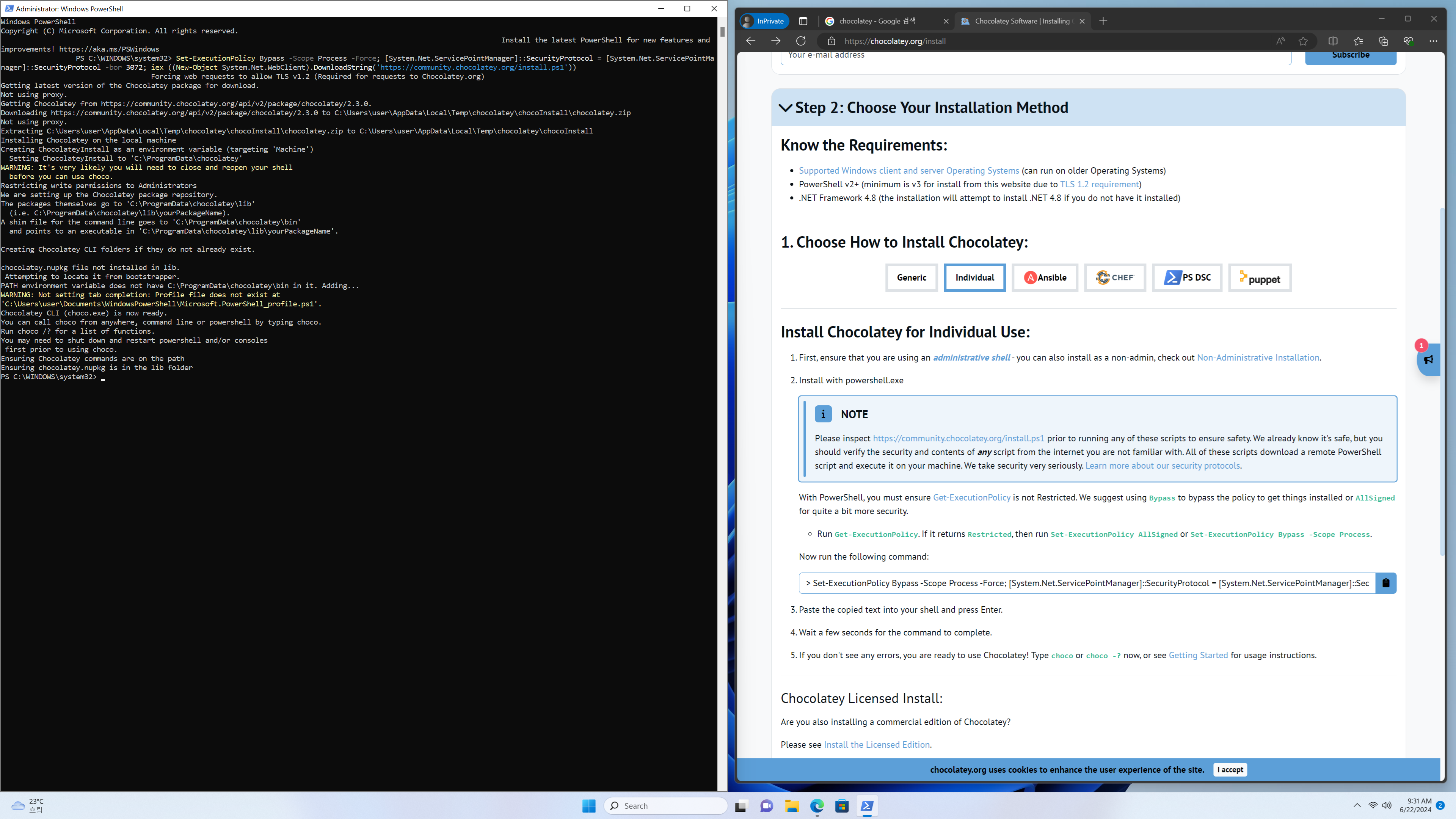Open the Getting Started link
1456x819 pixels.
click(1198, 655)
